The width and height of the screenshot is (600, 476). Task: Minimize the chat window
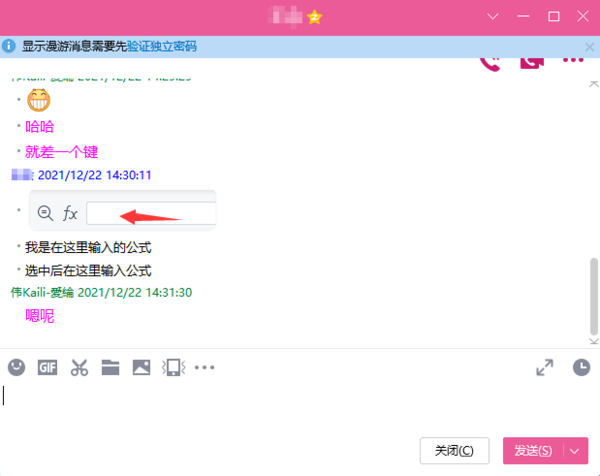coord(523,16)
